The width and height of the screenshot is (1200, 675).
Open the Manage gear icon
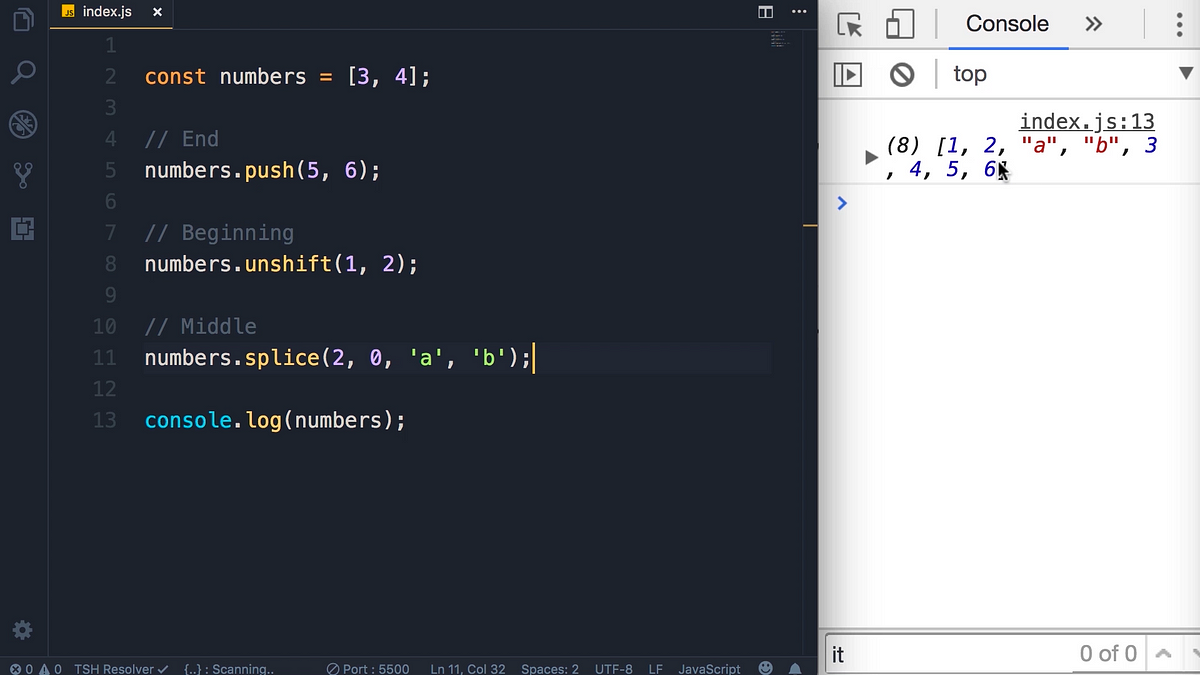22,630
